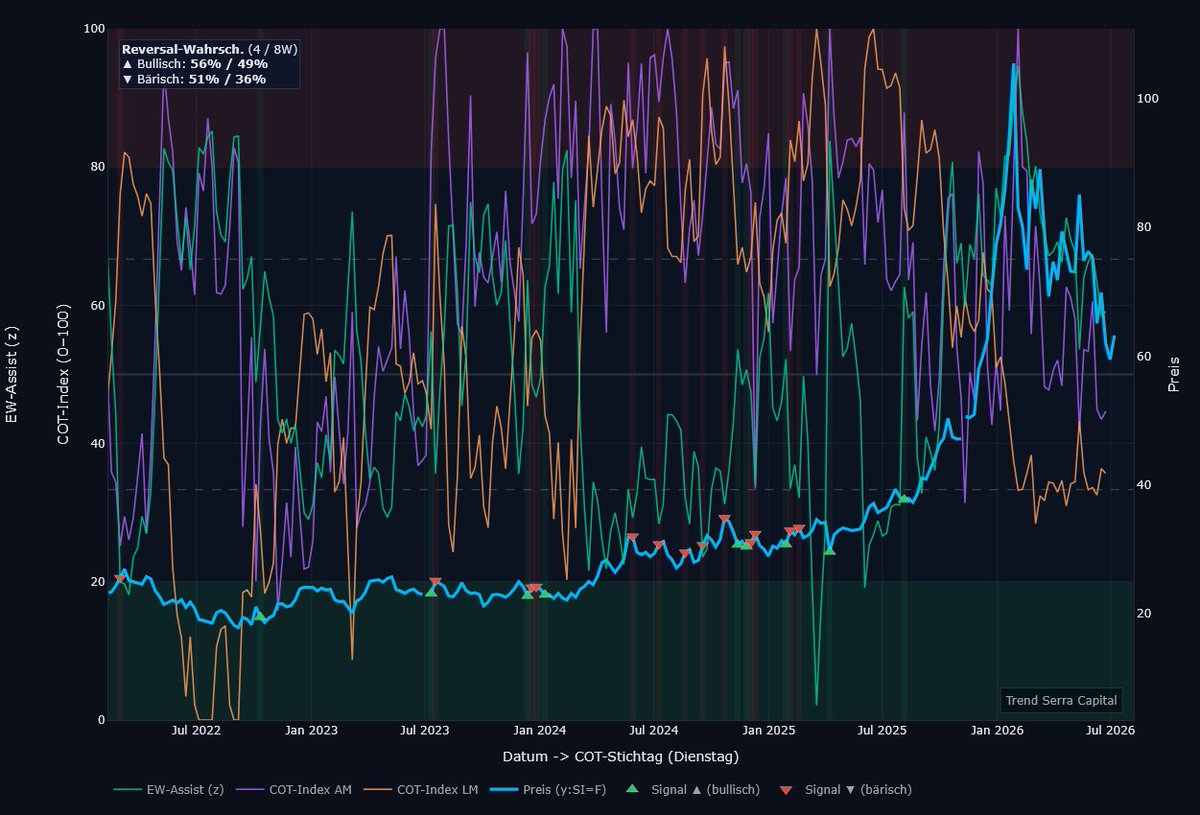The height and width of the screenshot is (815, 1200).
Task: Click the first bearish signal marker before Jul 2022
Action: [120, 579]
